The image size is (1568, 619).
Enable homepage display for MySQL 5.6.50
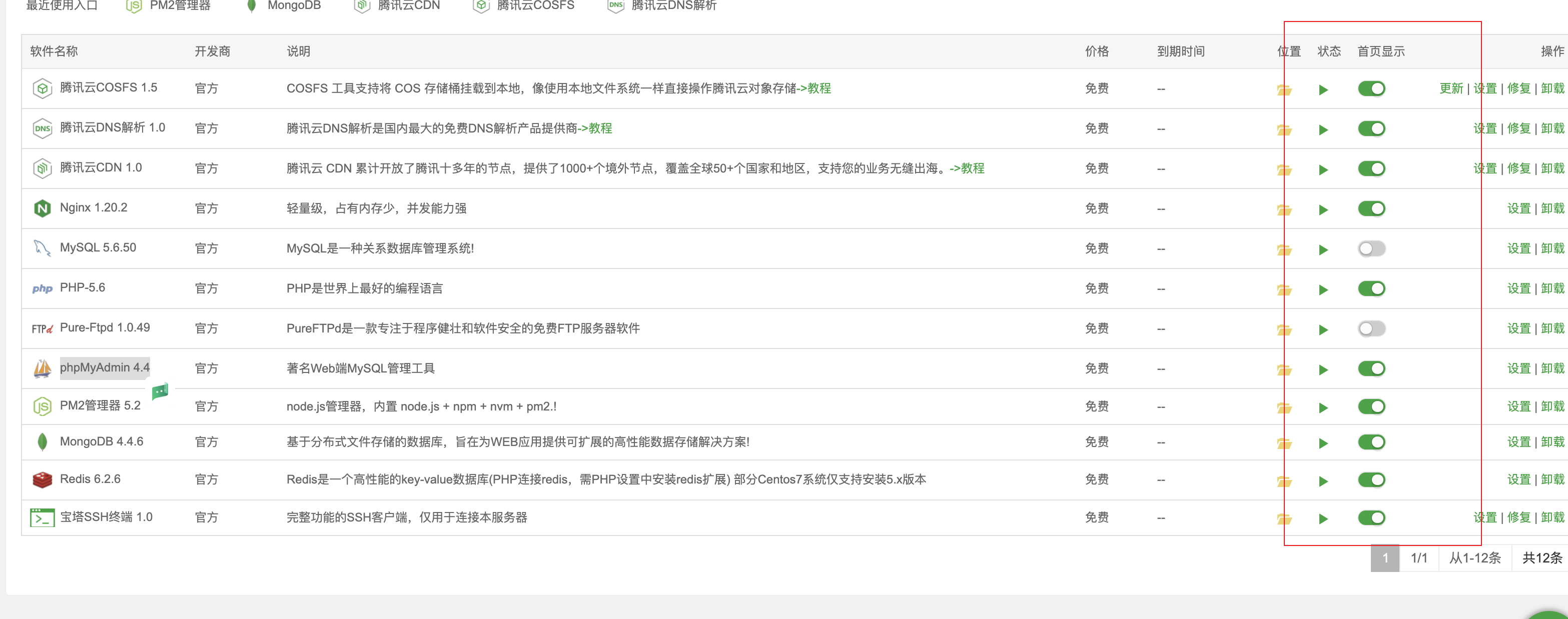pyautogui.click(x=1371, y=248)
